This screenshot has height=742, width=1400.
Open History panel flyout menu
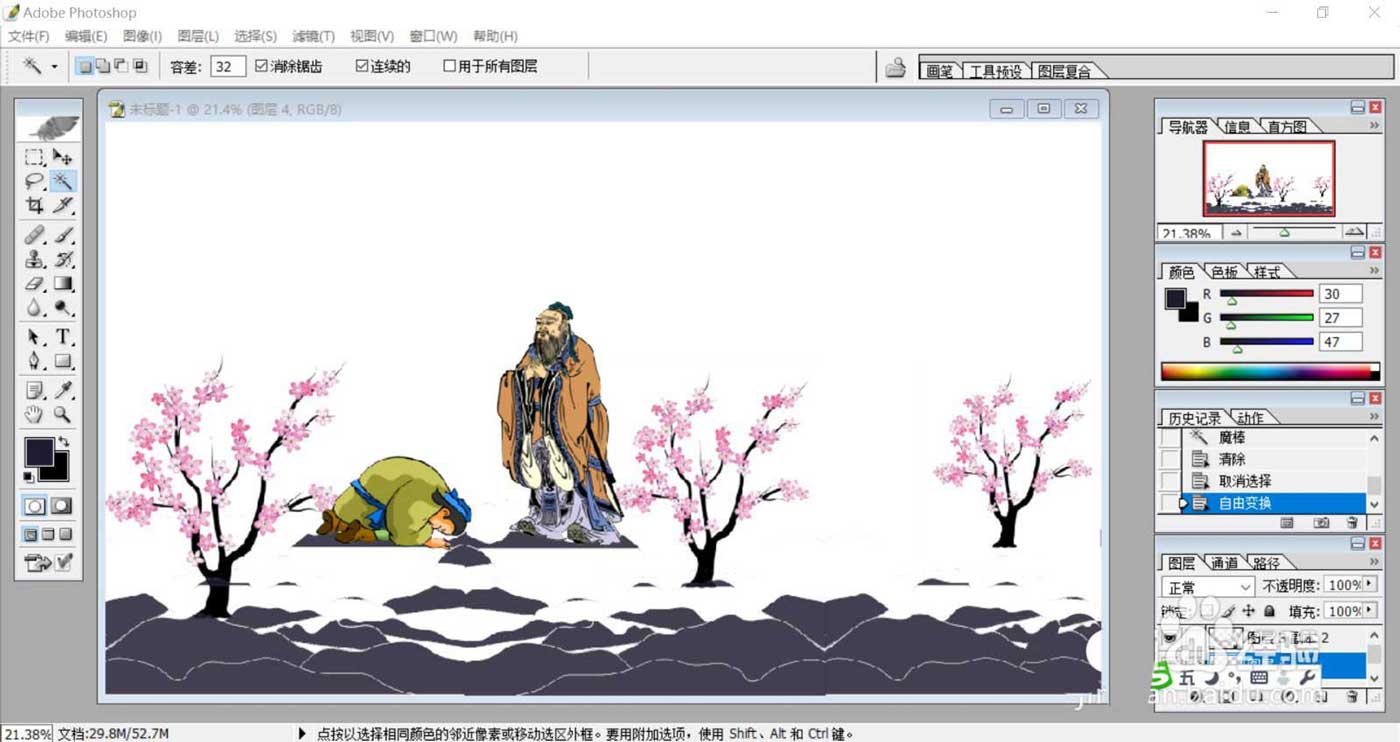pos(1374,416)
